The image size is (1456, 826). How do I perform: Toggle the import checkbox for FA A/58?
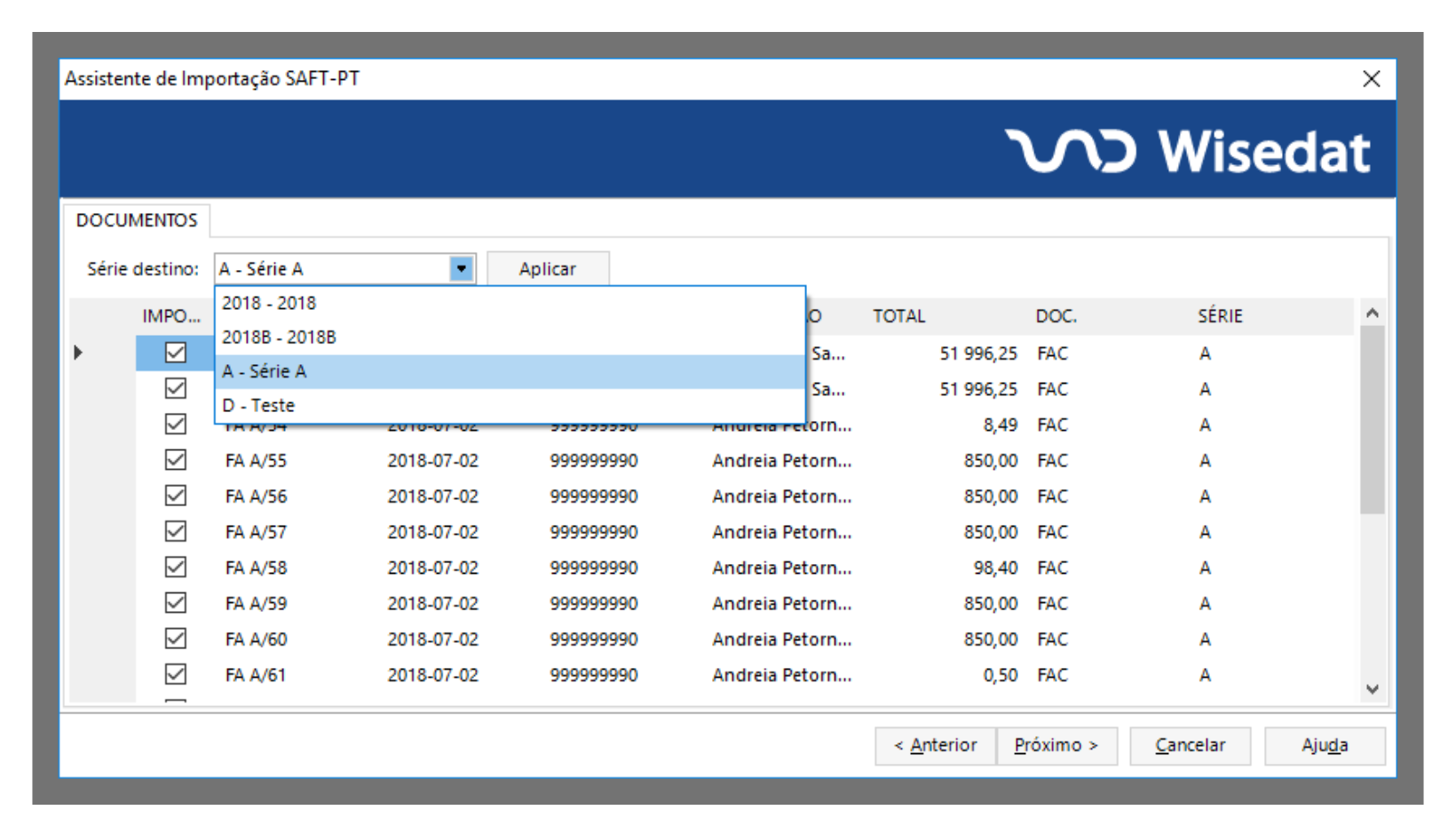coord(176,567)
